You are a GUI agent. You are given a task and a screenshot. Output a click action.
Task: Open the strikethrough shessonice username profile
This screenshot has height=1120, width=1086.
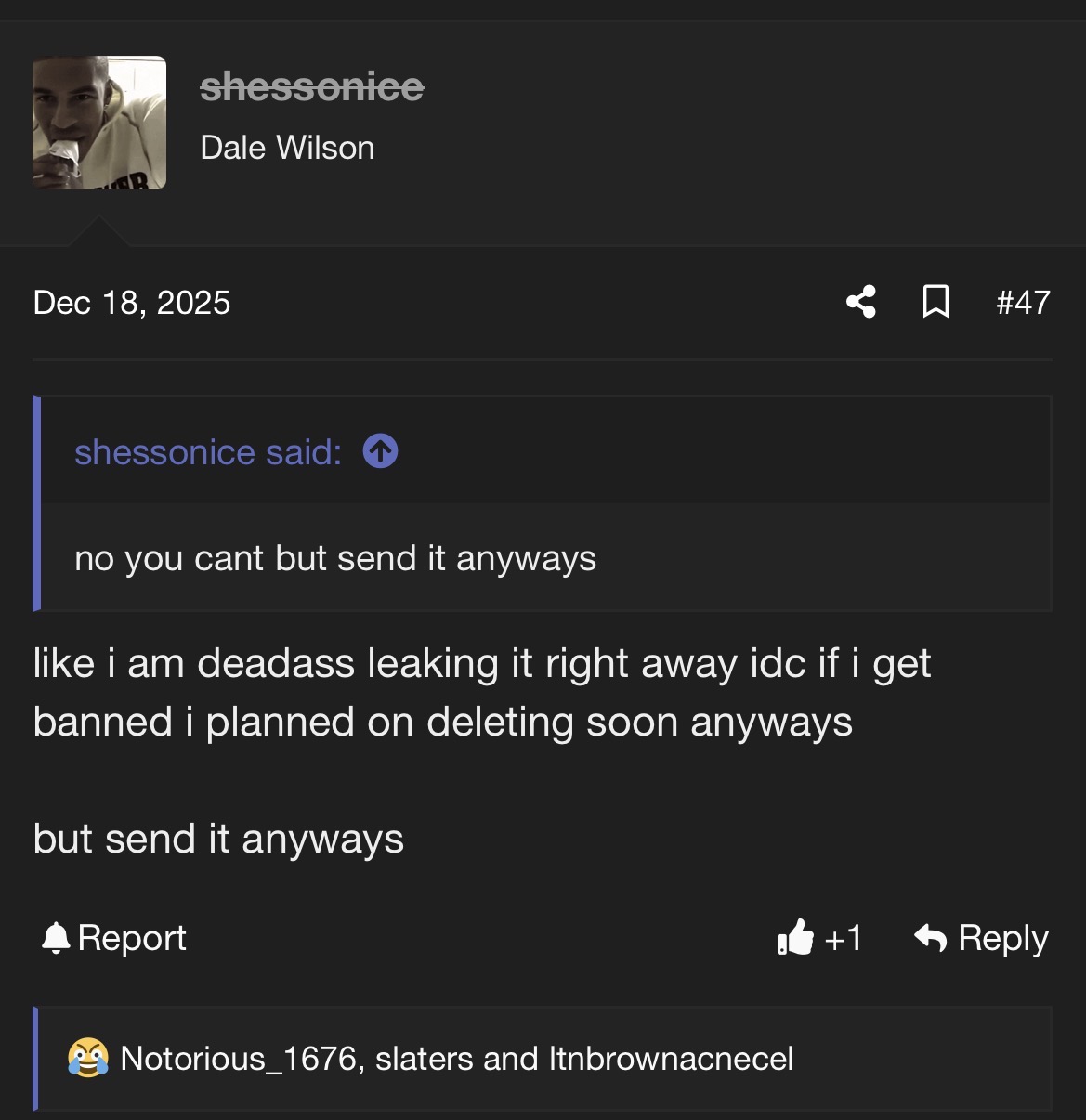click(311, 87)
